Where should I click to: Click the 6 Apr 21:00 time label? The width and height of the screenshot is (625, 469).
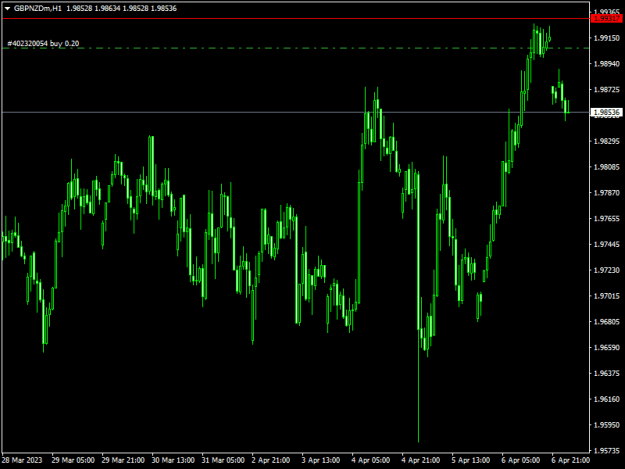(571, 460)
